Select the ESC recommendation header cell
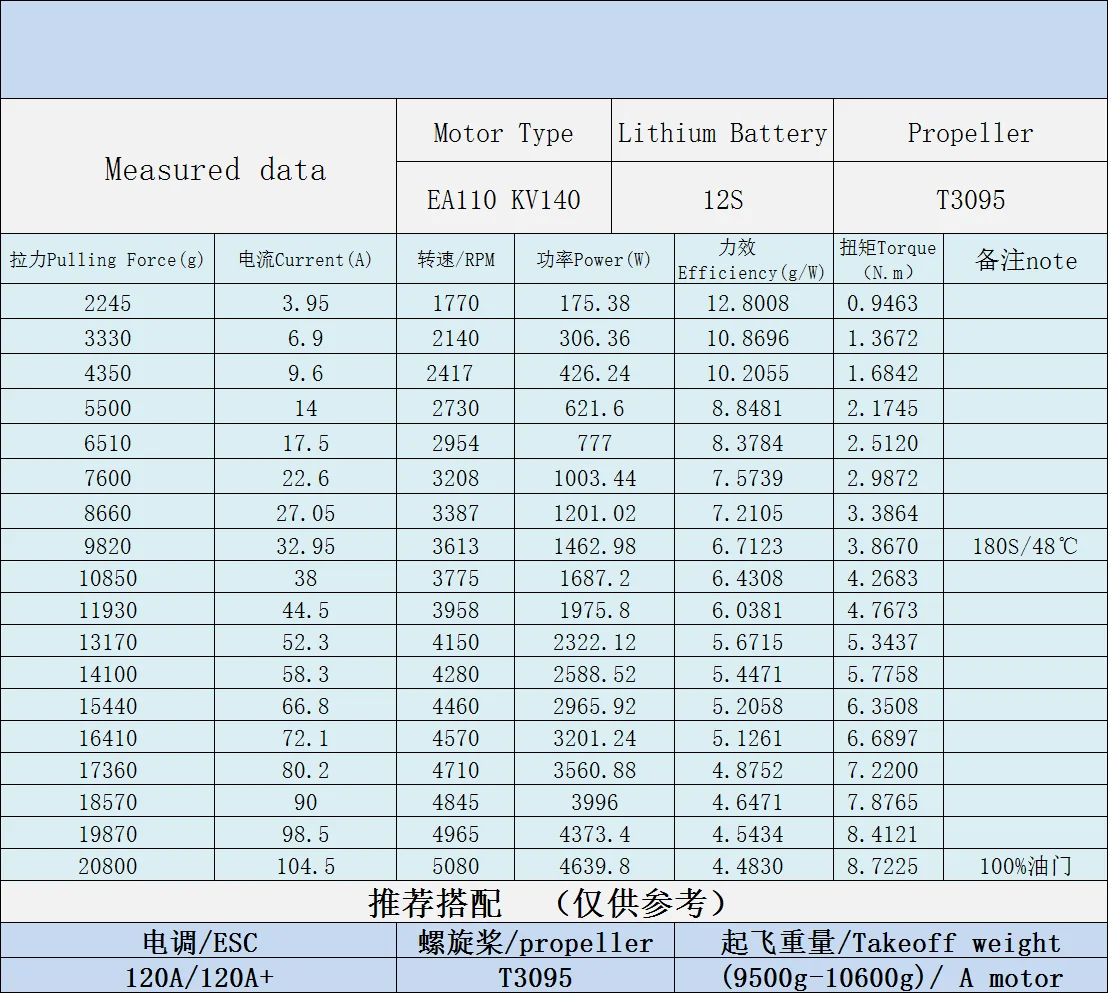Image resolution: width=1111 pixels, height=996 pixels. (x=198, y=941)
